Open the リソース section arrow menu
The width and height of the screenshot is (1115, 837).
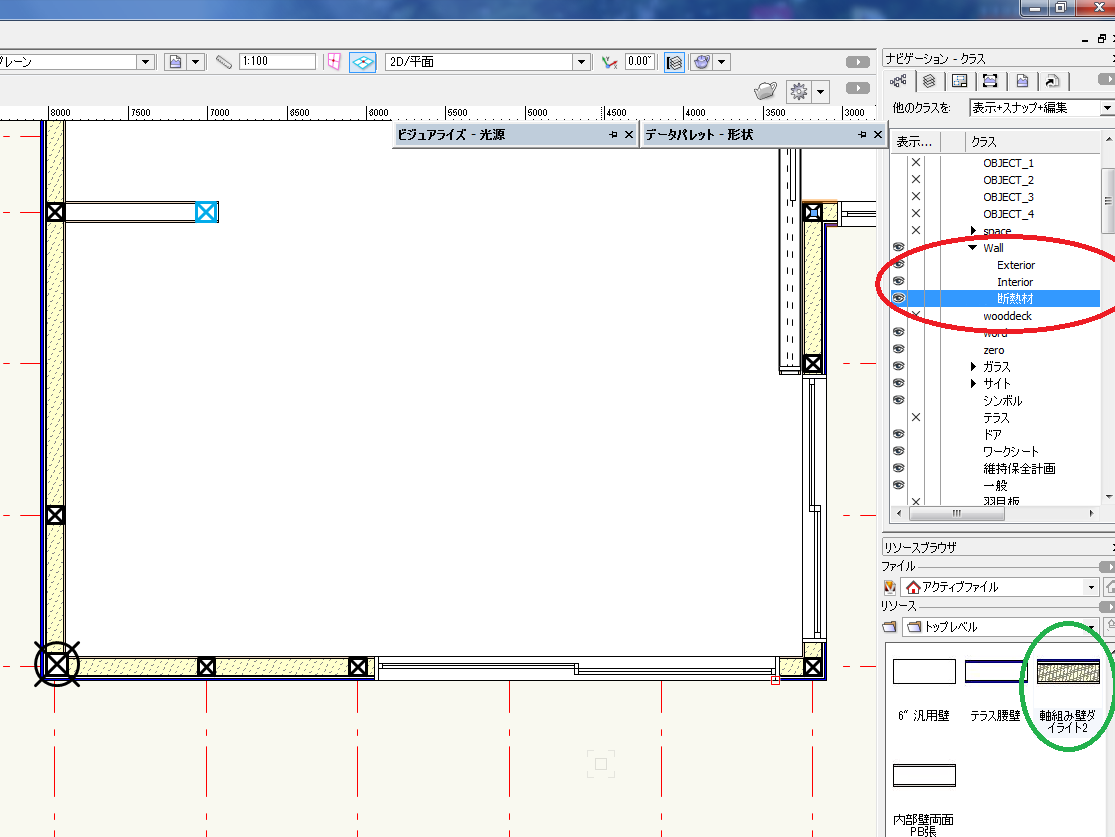[x=1106, y=607]
